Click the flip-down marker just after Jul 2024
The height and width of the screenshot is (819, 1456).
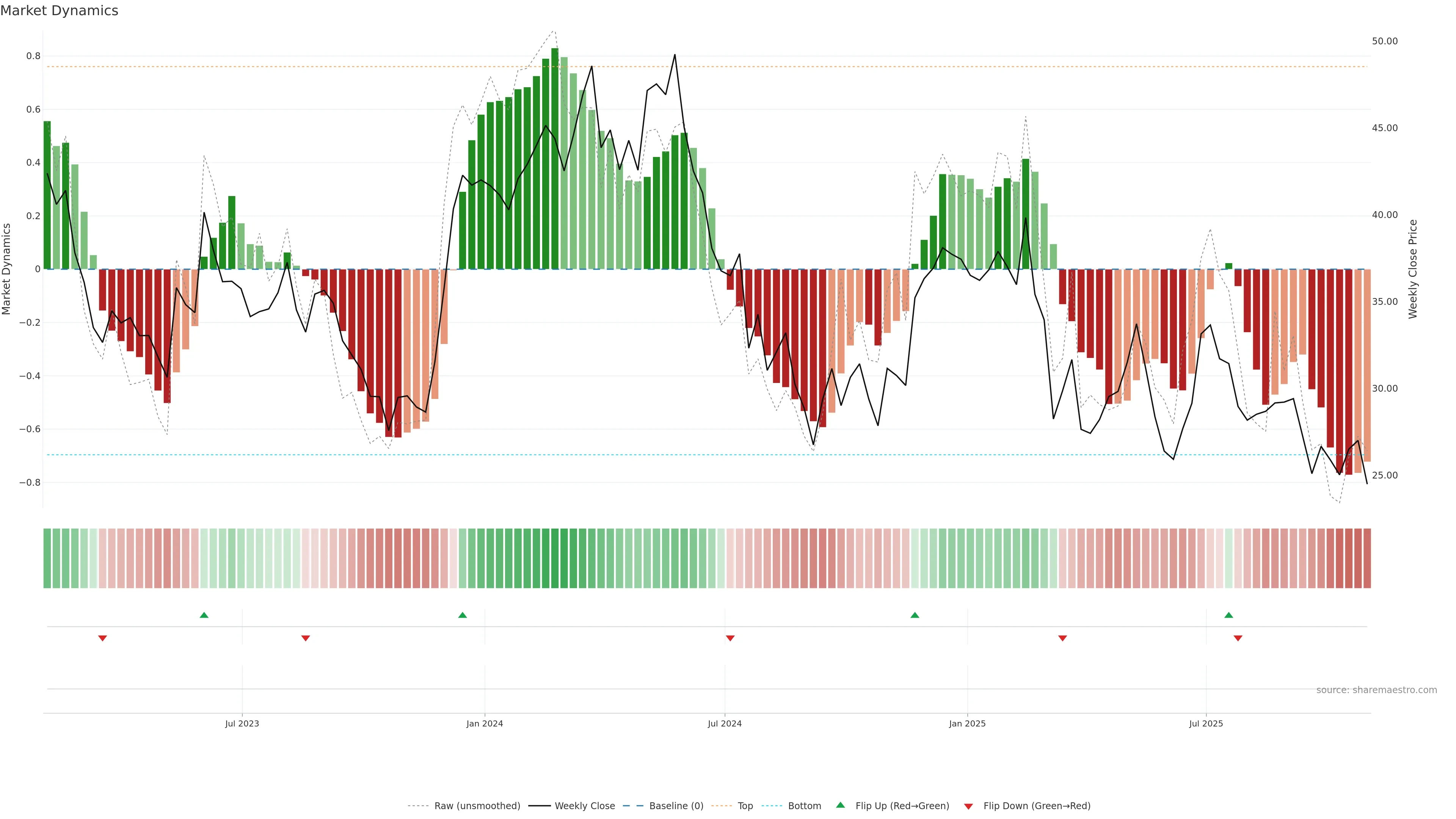tap(730, 638)
